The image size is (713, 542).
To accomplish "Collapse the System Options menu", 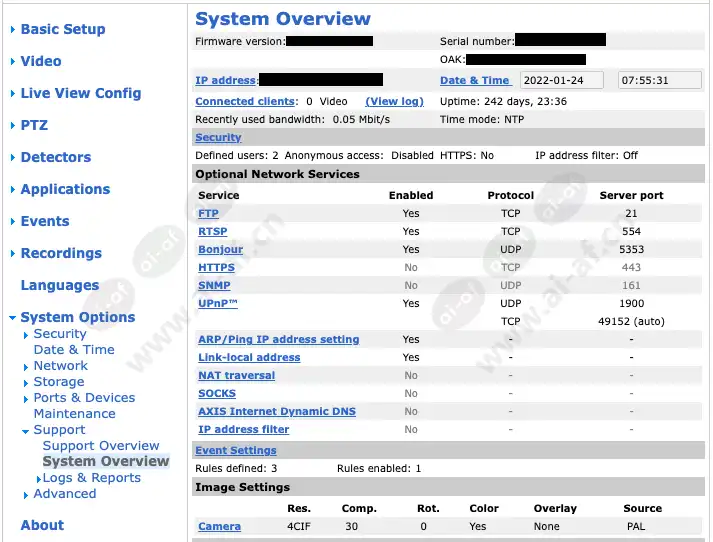I will point(77,317).
